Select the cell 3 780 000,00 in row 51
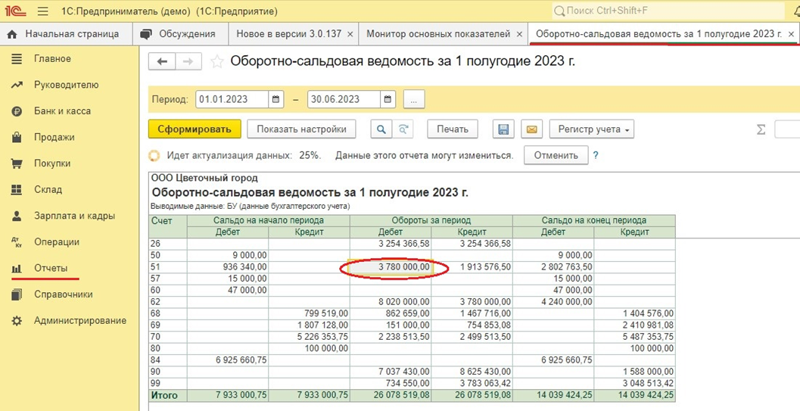800x411 pixels. [x=391, y=267]
